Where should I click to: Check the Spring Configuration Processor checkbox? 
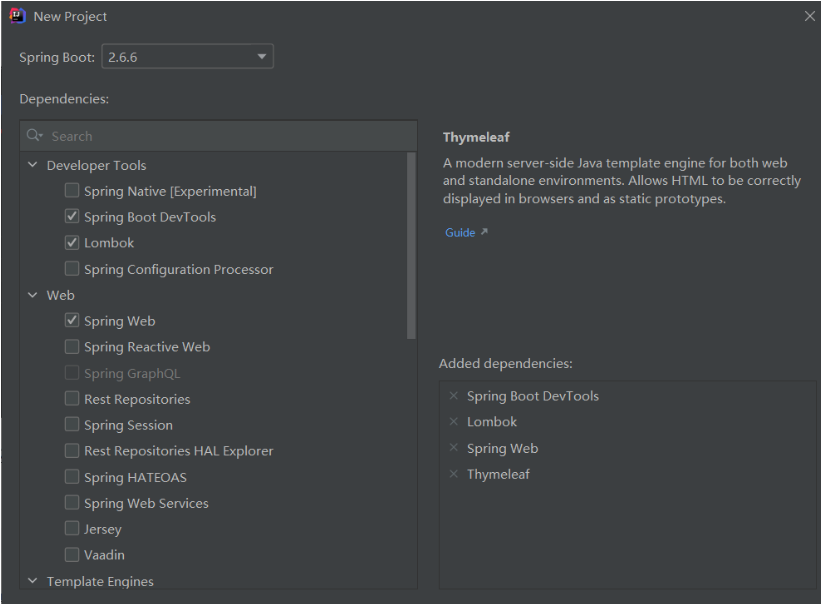click(72, 269)
